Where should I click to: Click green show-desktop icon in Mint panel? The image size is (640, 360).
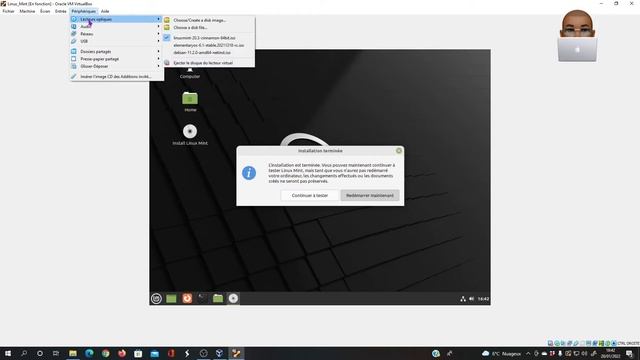pos(171,299)
